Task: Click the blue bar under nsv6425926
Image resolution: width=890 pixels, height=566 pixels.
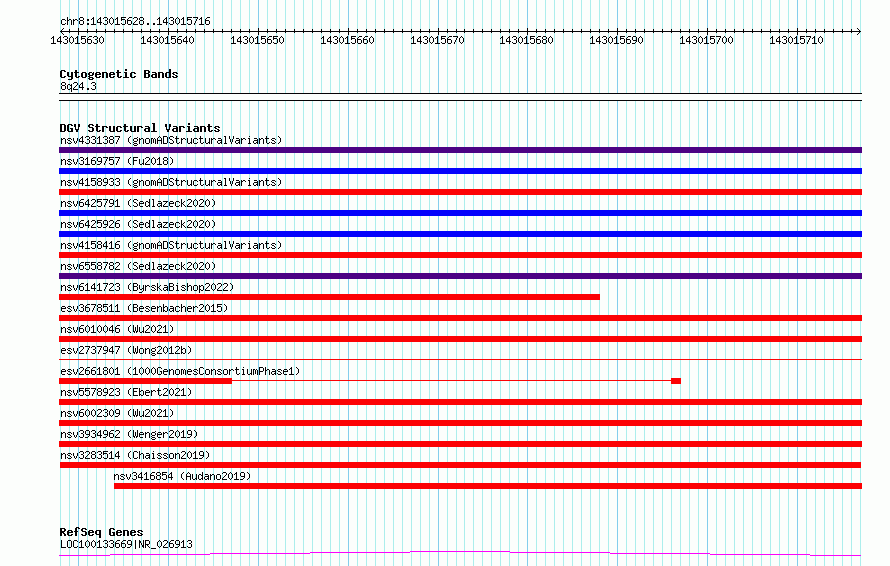Action: click(x=460, y=234)
